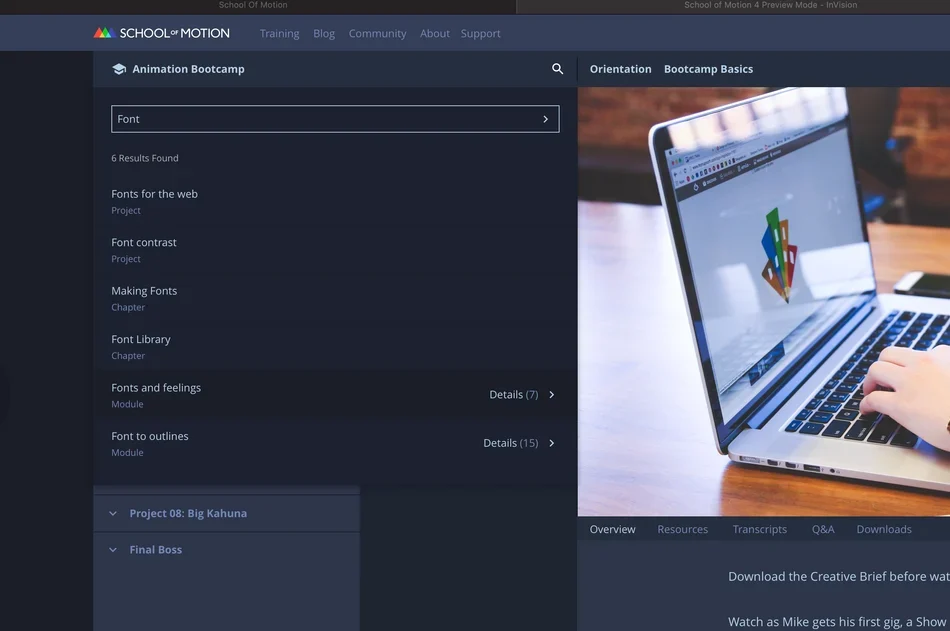Open the Q&A tab
The image size is (950, 631).
pyautogui.click(x=823, y=529)
